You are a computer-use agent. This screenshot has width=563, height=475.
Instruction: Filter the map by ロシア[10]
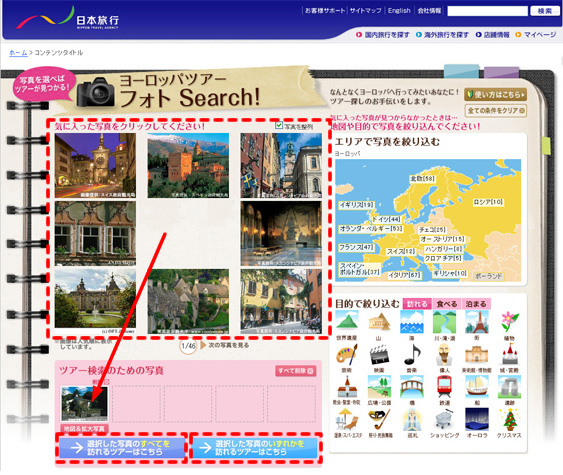click(x=488, y=202)
